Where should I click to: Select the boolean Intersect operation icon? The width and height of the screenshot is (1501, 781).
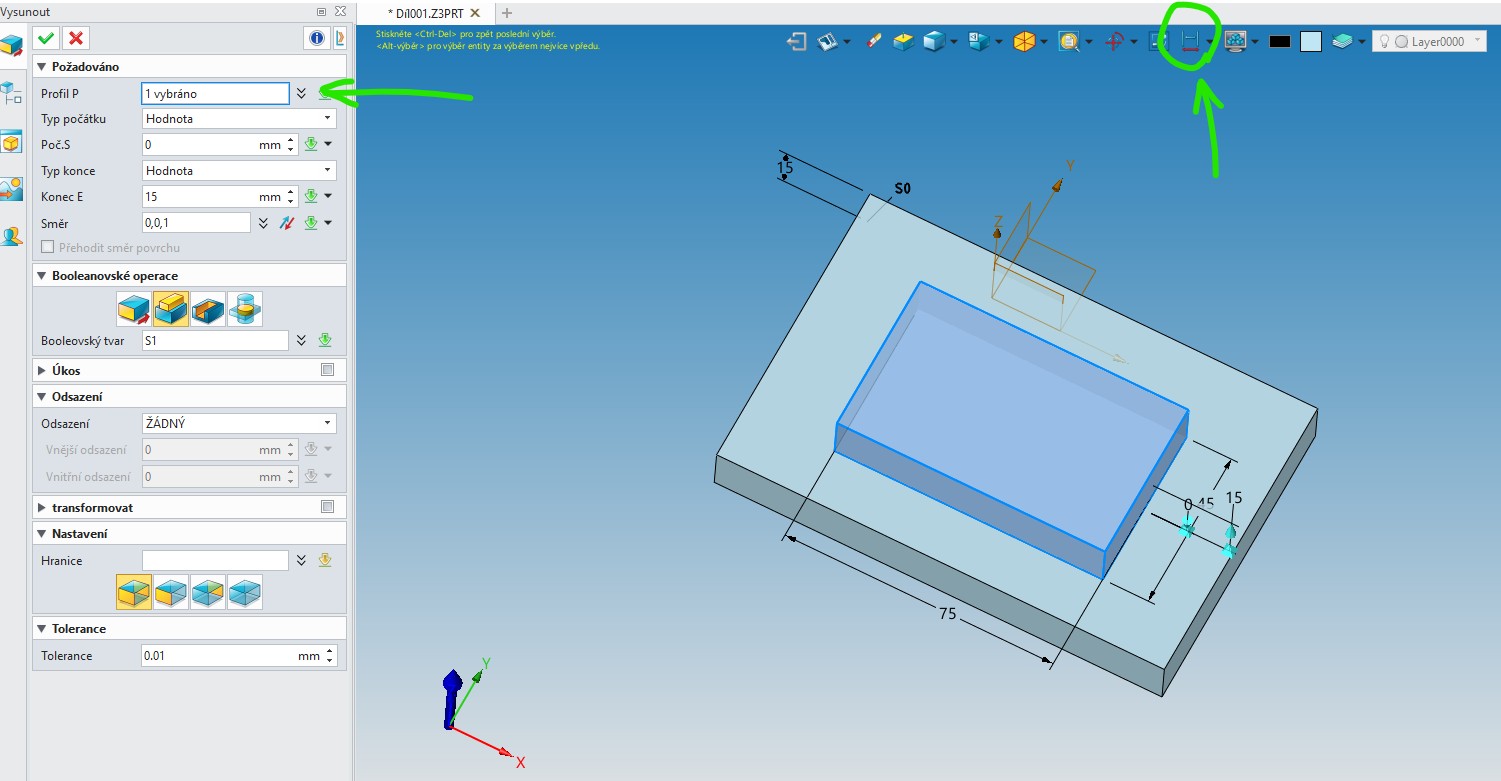point(245,309)
